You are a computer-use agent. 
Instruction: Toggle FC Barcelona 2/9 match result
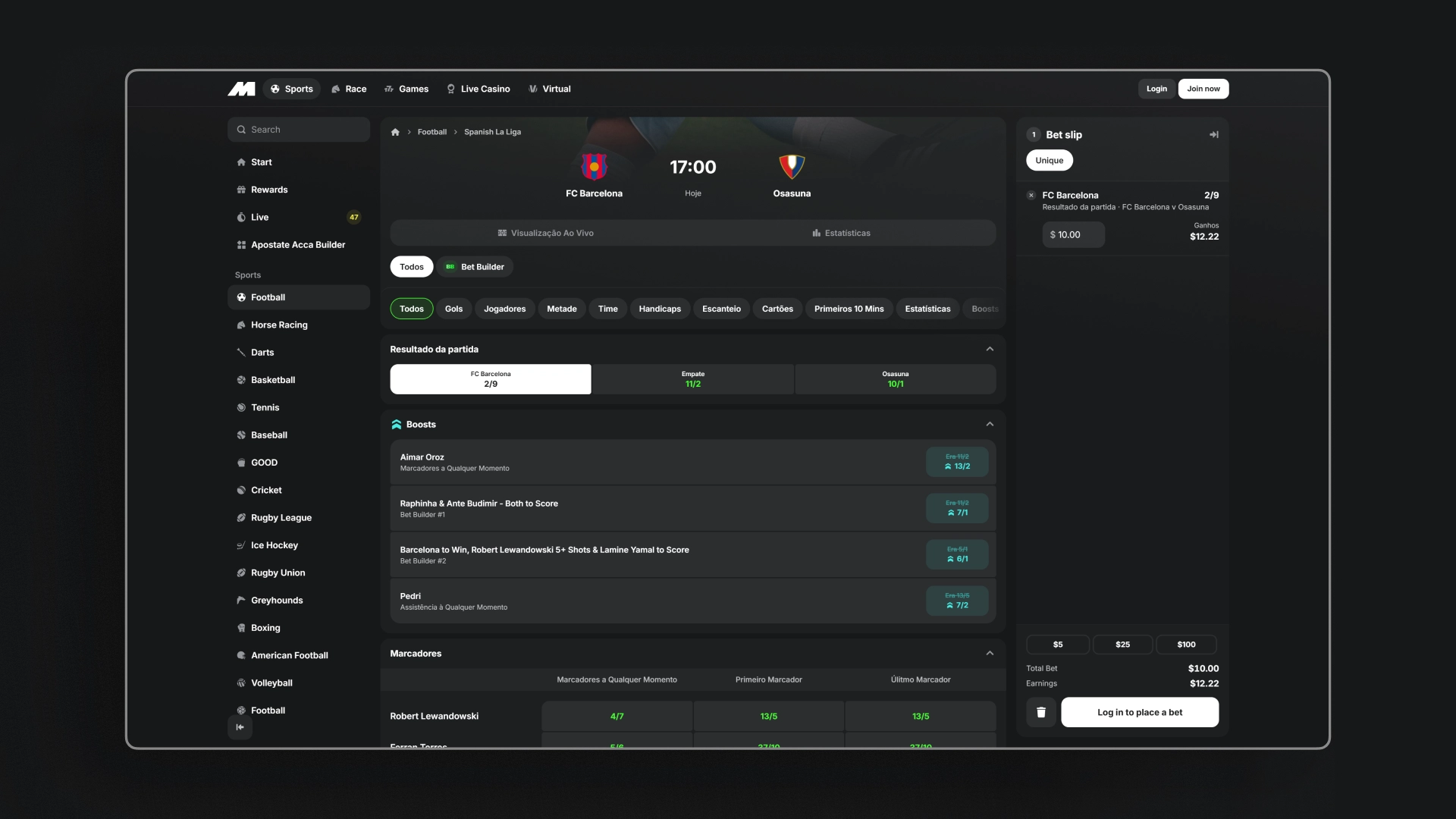tap(491, 379)
